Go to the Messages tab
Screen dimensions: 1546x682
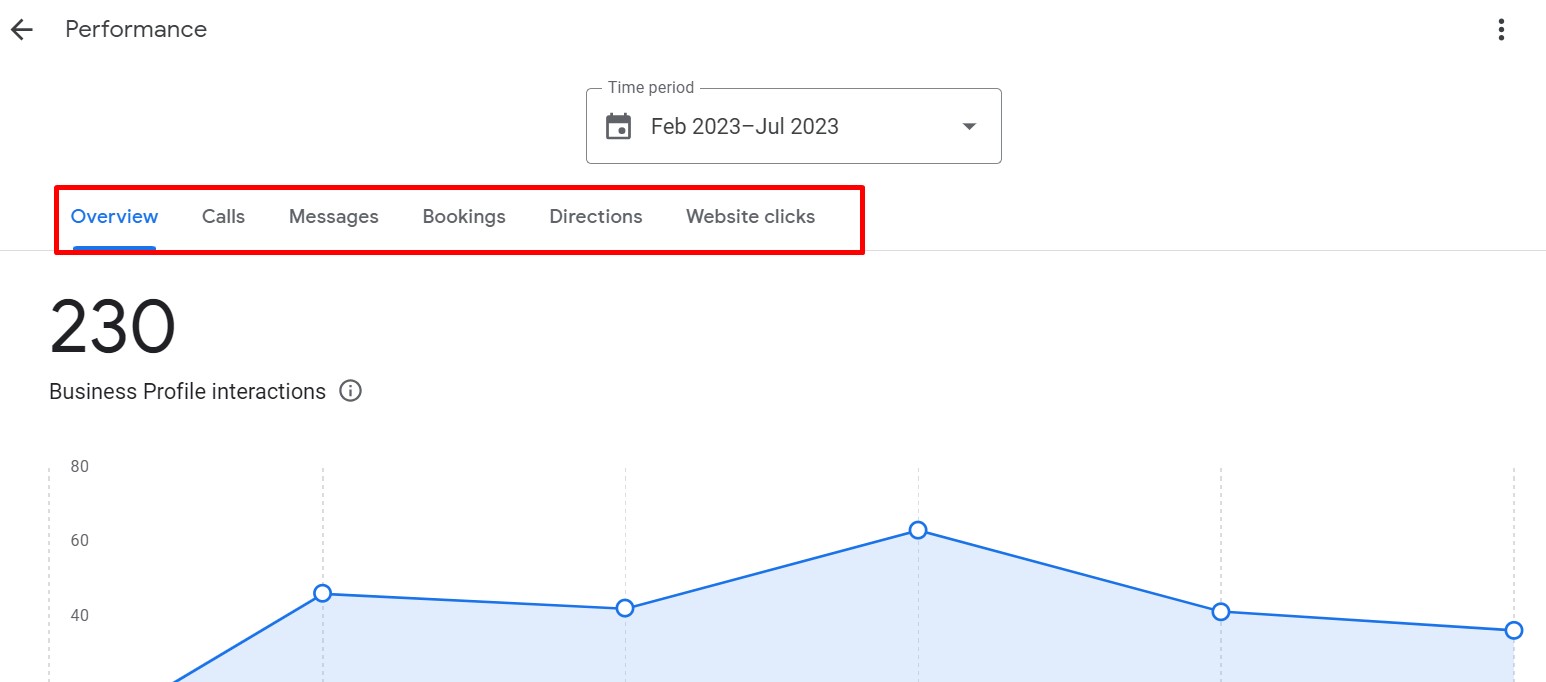(x=333, y=217)
